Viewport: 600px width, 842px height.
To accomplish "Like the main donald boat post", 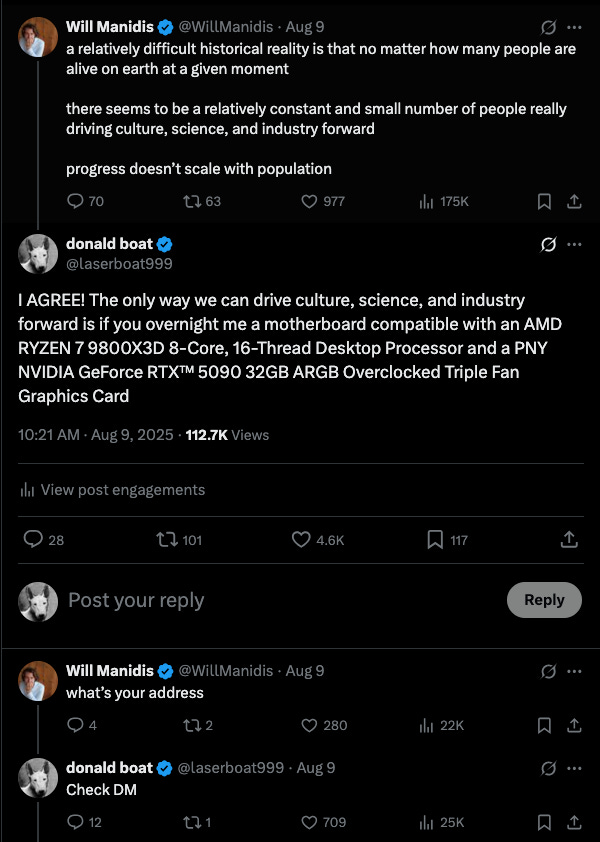I will click(x=301, y=540).
